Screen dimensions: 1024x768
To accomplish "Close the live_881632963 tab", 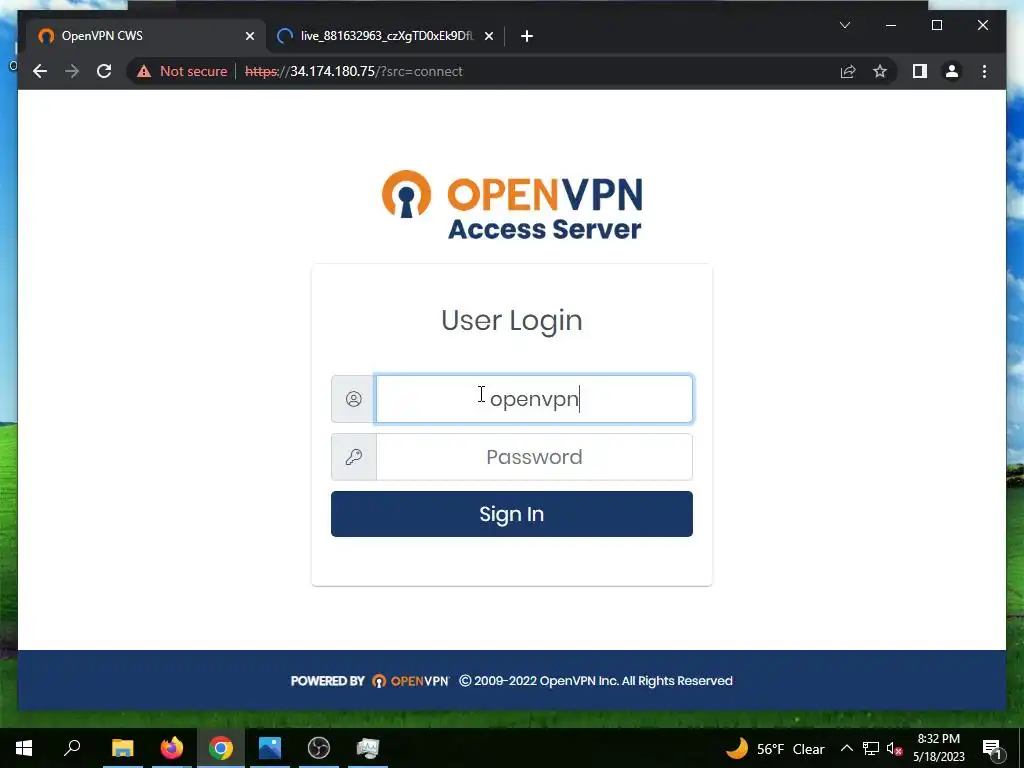I will coord(488,36).
